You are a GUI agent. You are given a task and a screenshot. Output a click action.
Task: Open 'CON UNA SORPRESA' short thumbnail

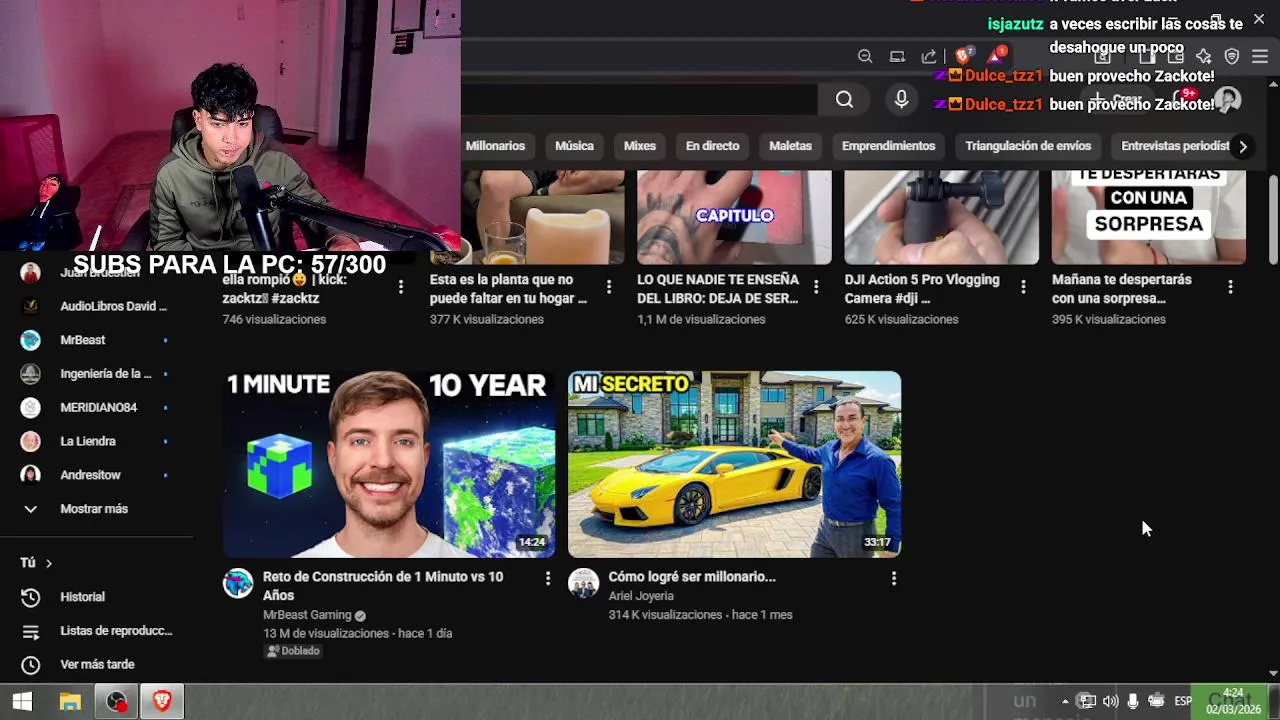(x=1148, y=217)
